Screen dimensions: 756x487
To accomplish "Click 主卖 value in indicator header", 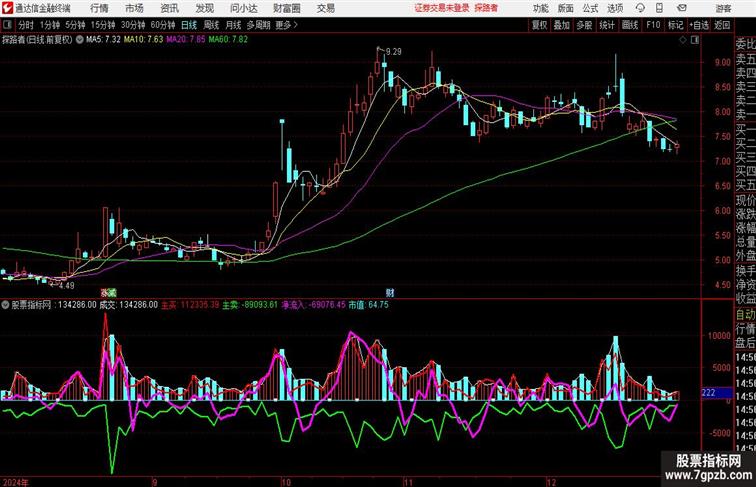I will click(x=250, y=305).
